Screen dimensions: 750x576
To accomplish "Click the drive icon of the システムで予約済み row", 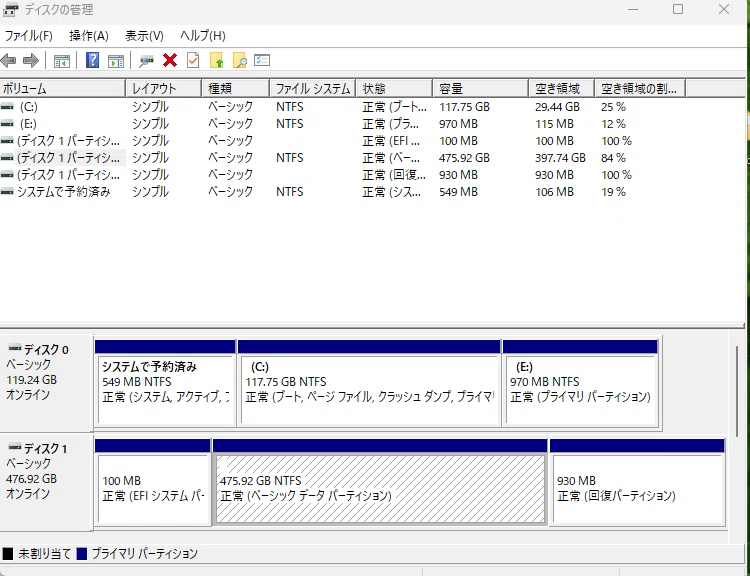I will (x=7, y=192).
